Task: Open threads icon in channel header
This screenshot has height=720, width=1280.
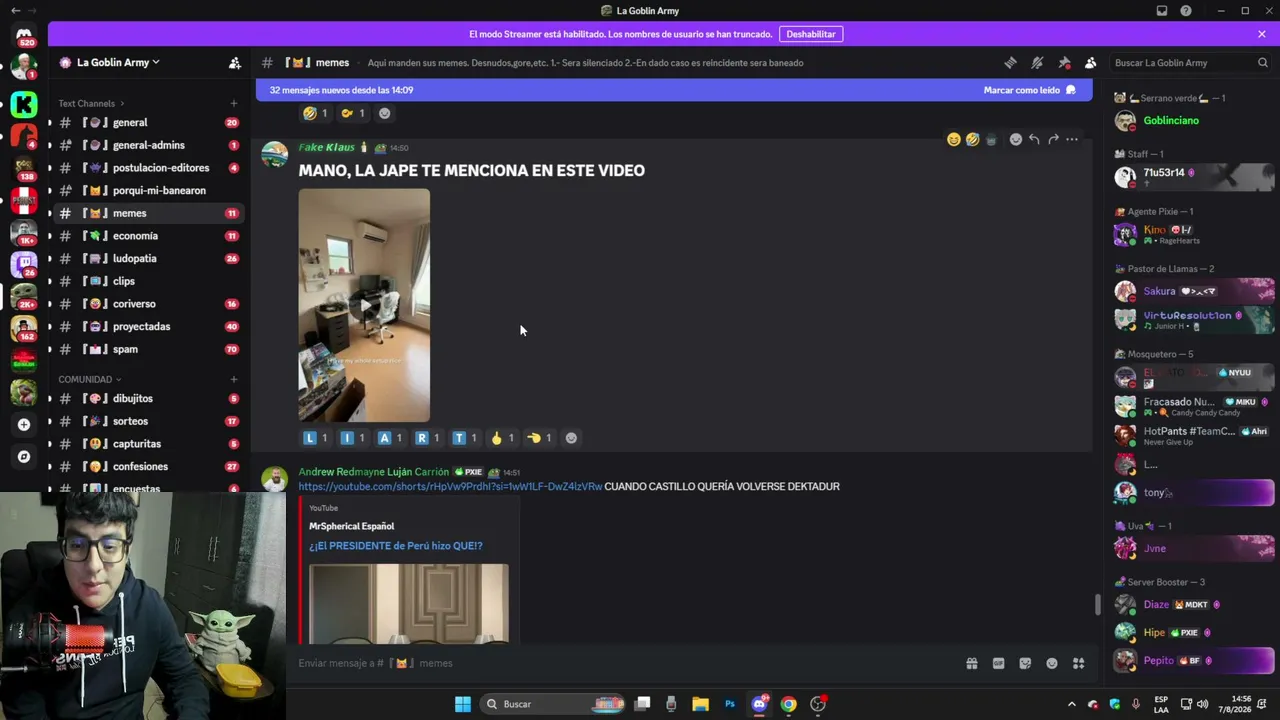Action: click(x=1010, y=62)
